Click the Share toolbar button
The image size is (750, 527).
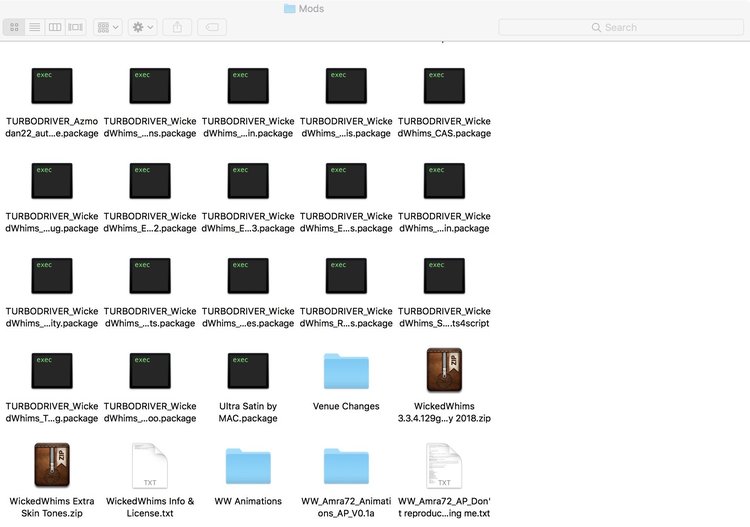[177, 27]
